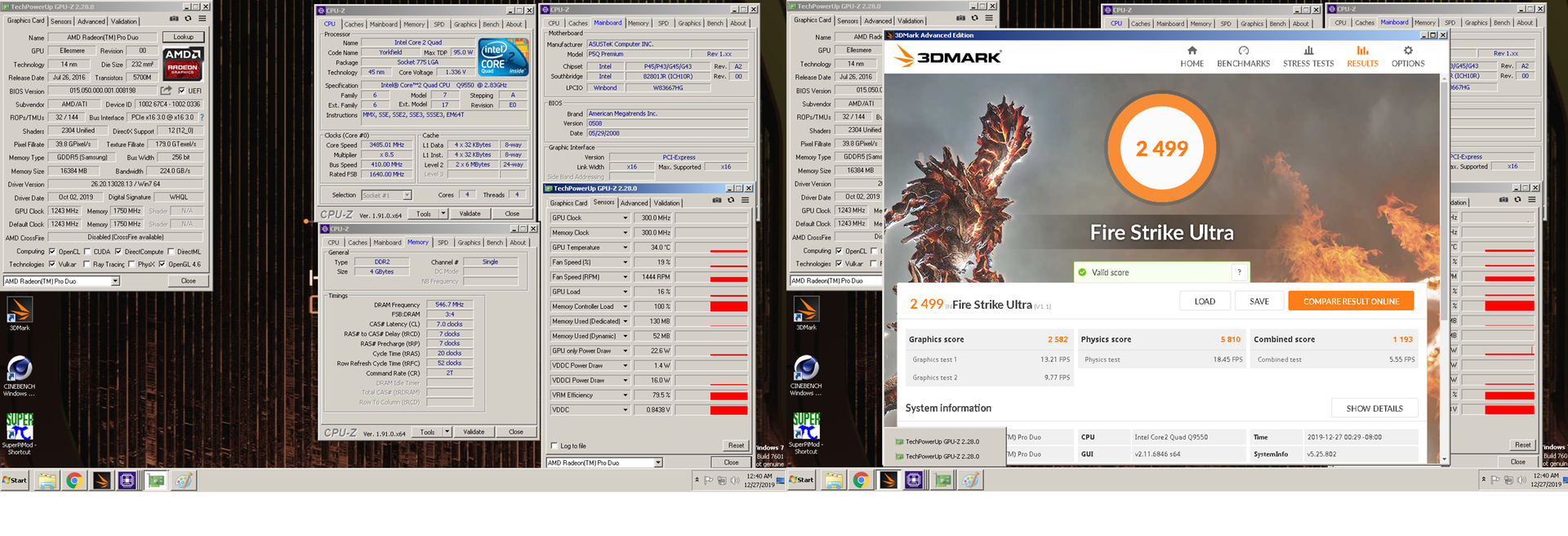The height and width of the screenshot is (536, 1568).
Task: Toggle the UEFI checkbox in GPU-Z
Action: 181,91
